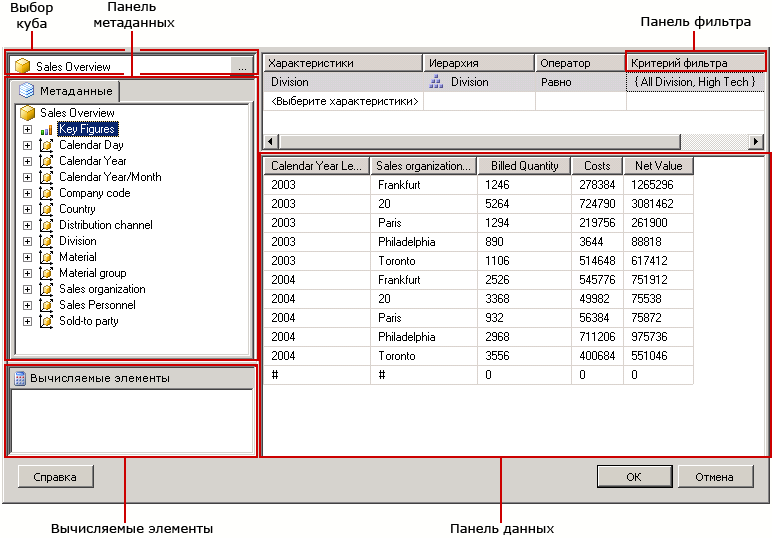Select the Company code tree item
The image size is (772, 538).
pyautogui.click(x=94, y=193)
